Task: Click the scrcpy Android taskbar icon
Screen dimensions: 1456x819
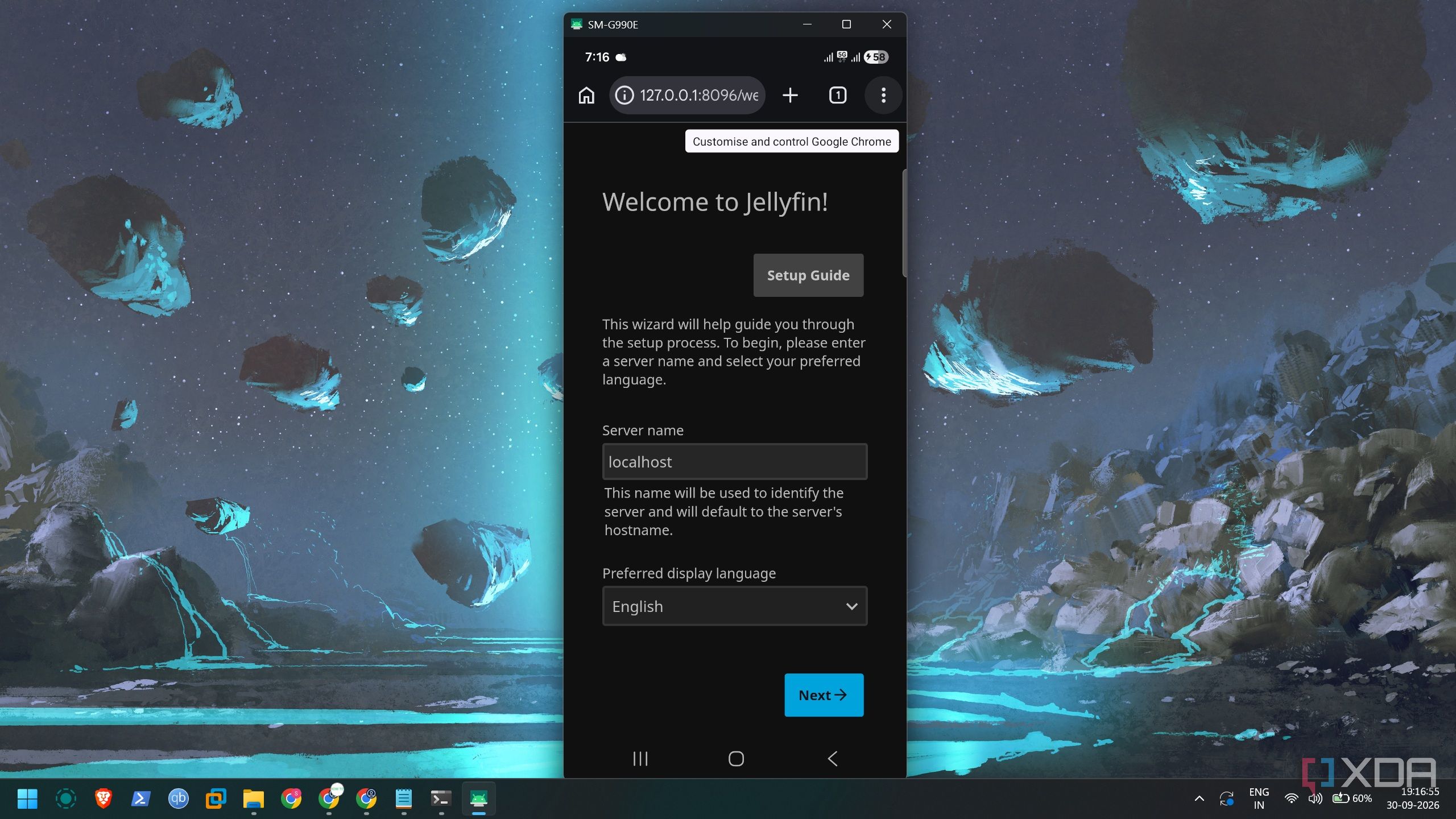Action: pyautogui.click(x=478, y=799)
